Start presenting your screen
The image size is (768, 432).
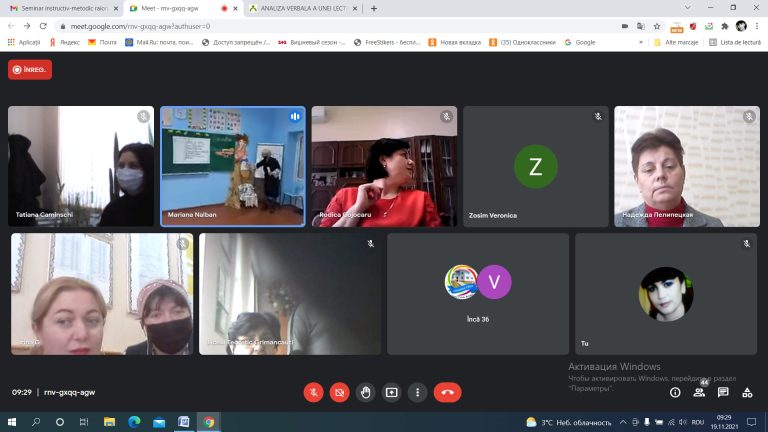point(391,392)
